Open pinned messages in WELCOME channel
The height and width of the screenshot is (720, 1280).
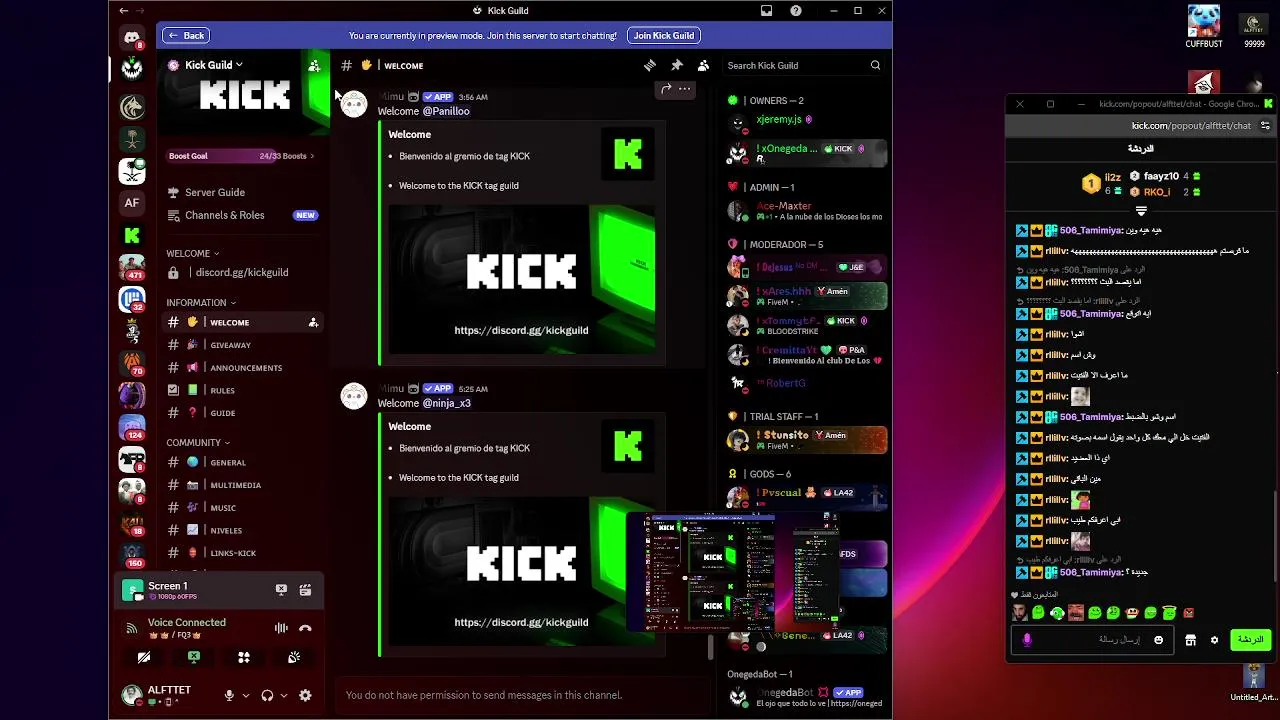pyautogui.click(x=677, y=65)
